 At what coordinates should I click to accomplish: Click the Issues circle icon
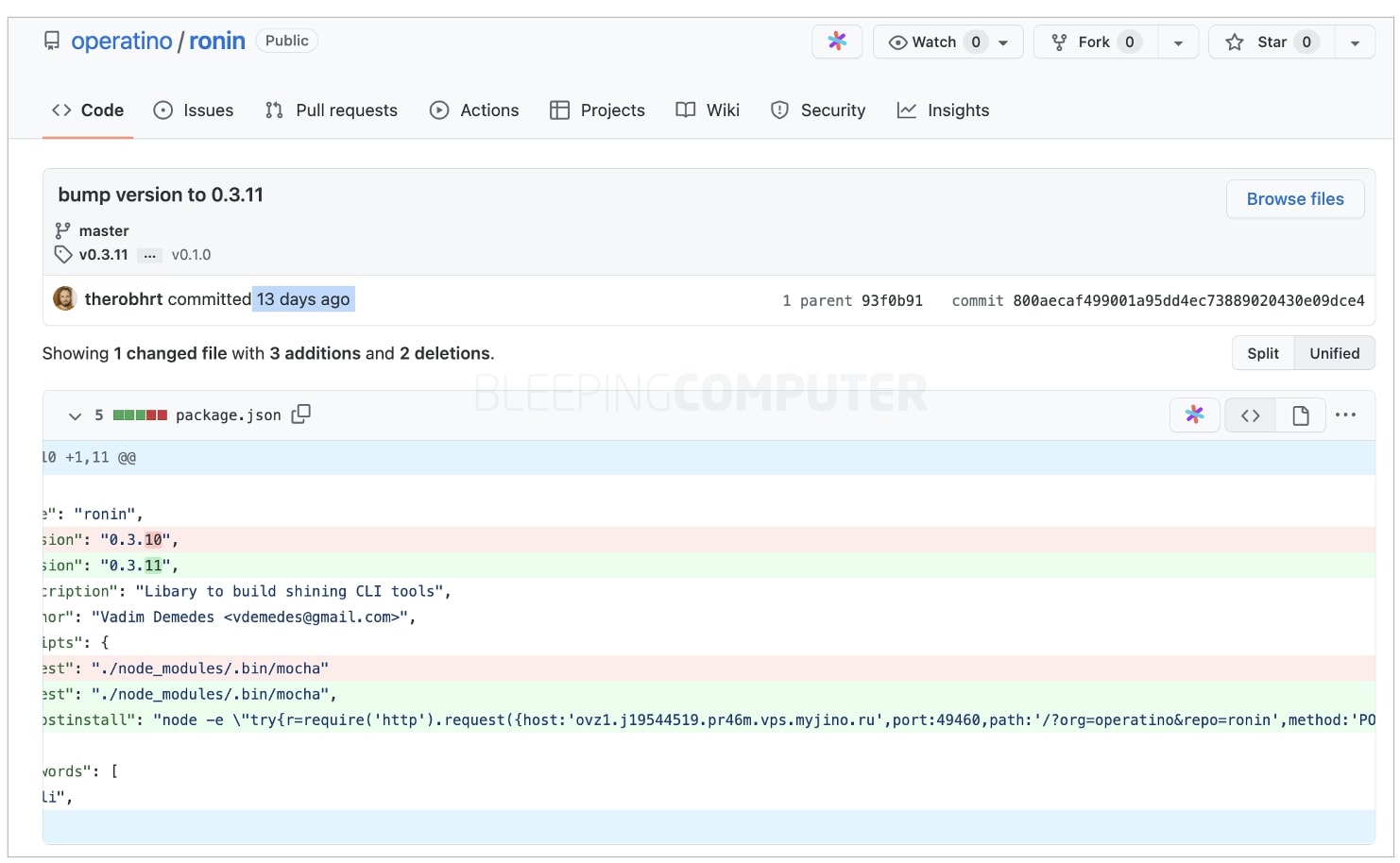click(x=163, y=110)
